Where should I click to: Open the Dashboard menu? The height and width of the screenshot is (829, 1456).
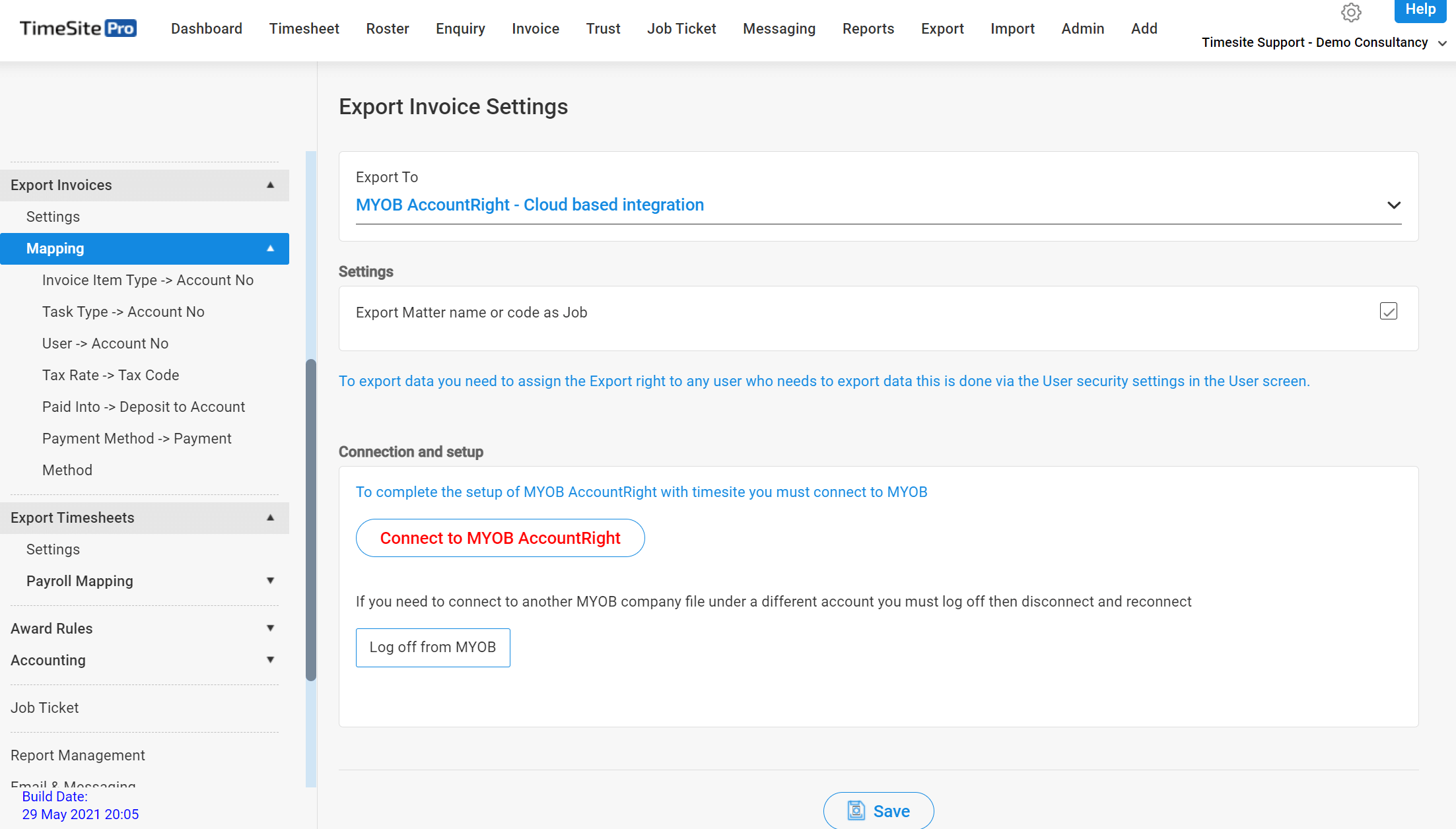click(x=207, y=29)
